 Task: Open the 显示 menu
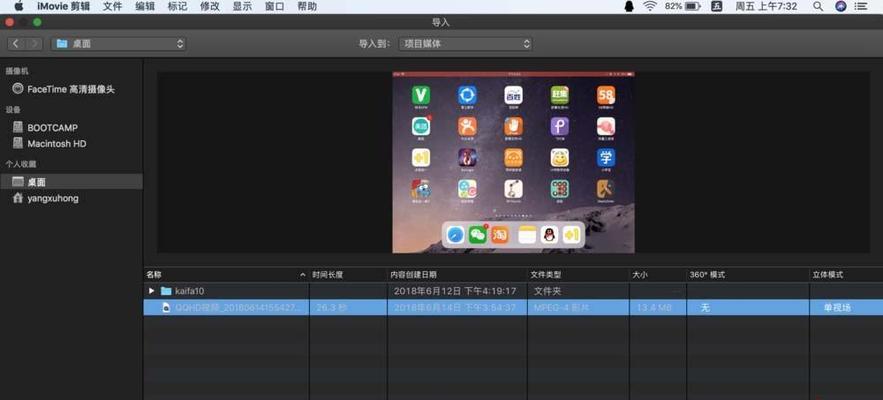point(242,7)
